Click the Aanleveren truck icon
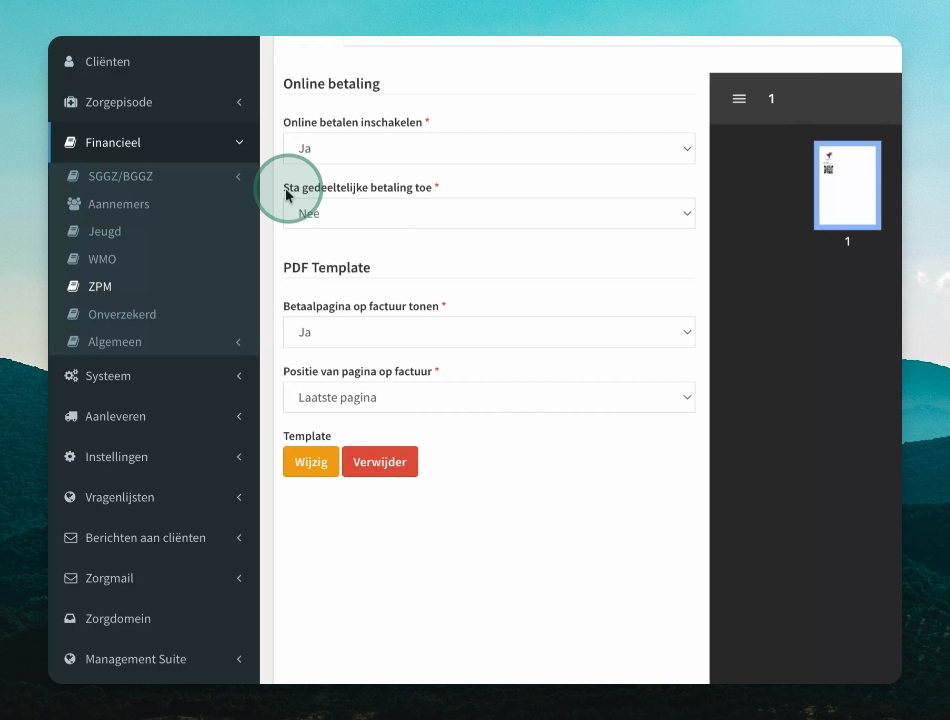Image resolution: width=950 pixels, height=720 pixels. [71, 416]
